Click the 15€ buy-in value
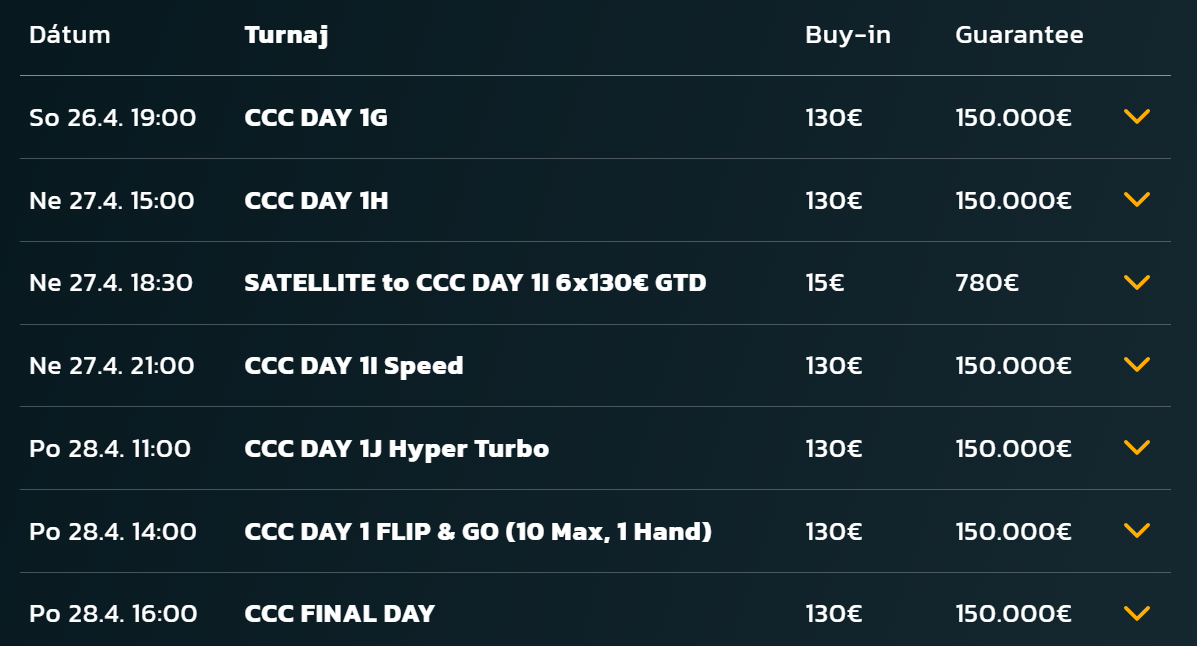 [824, 283]
